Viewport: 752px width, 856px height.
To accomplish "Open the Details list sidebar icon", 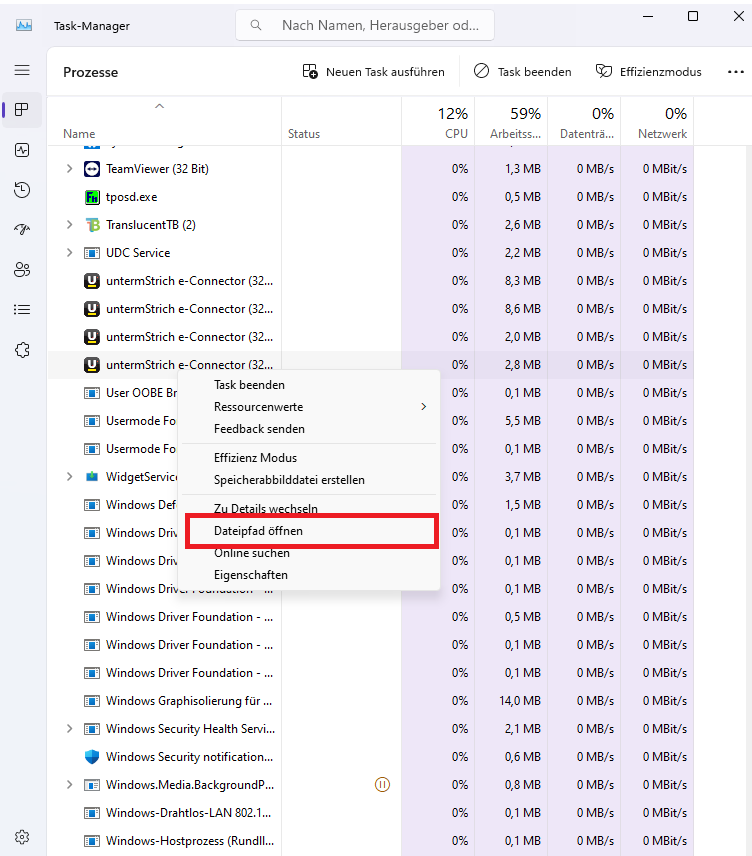I will (x=22, y=310).
